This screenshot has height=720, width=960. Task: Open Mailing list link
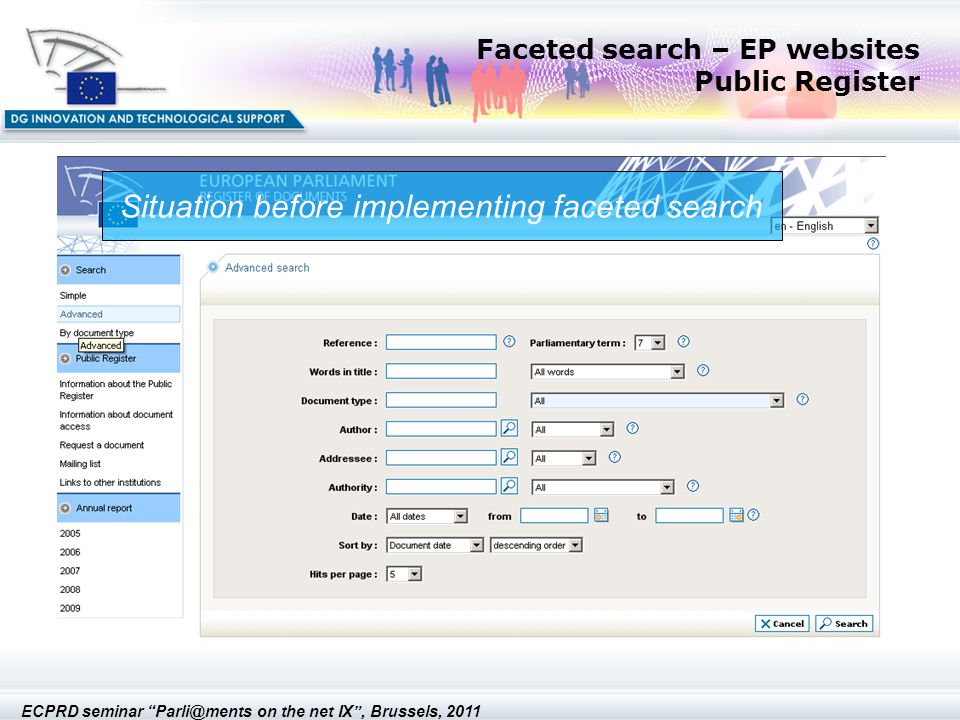80,464
